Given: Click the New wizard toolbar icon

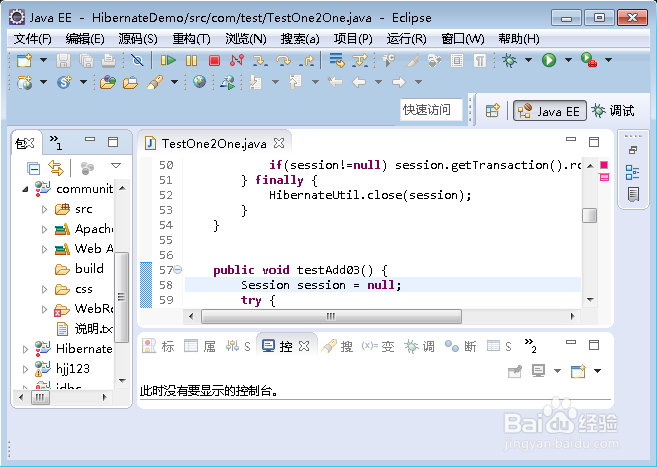Looking at the screenshot, I should point(24,60).
